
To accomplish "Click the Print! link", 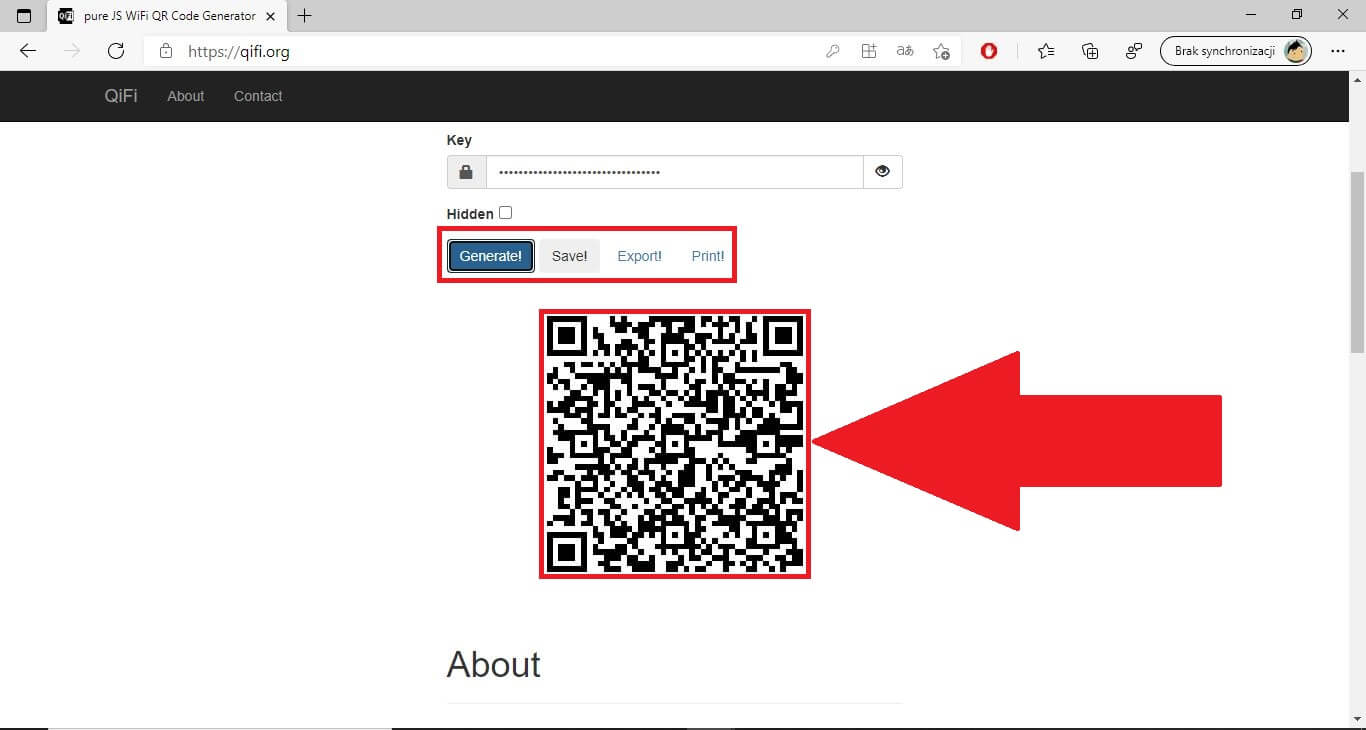I will click(708, 256).
